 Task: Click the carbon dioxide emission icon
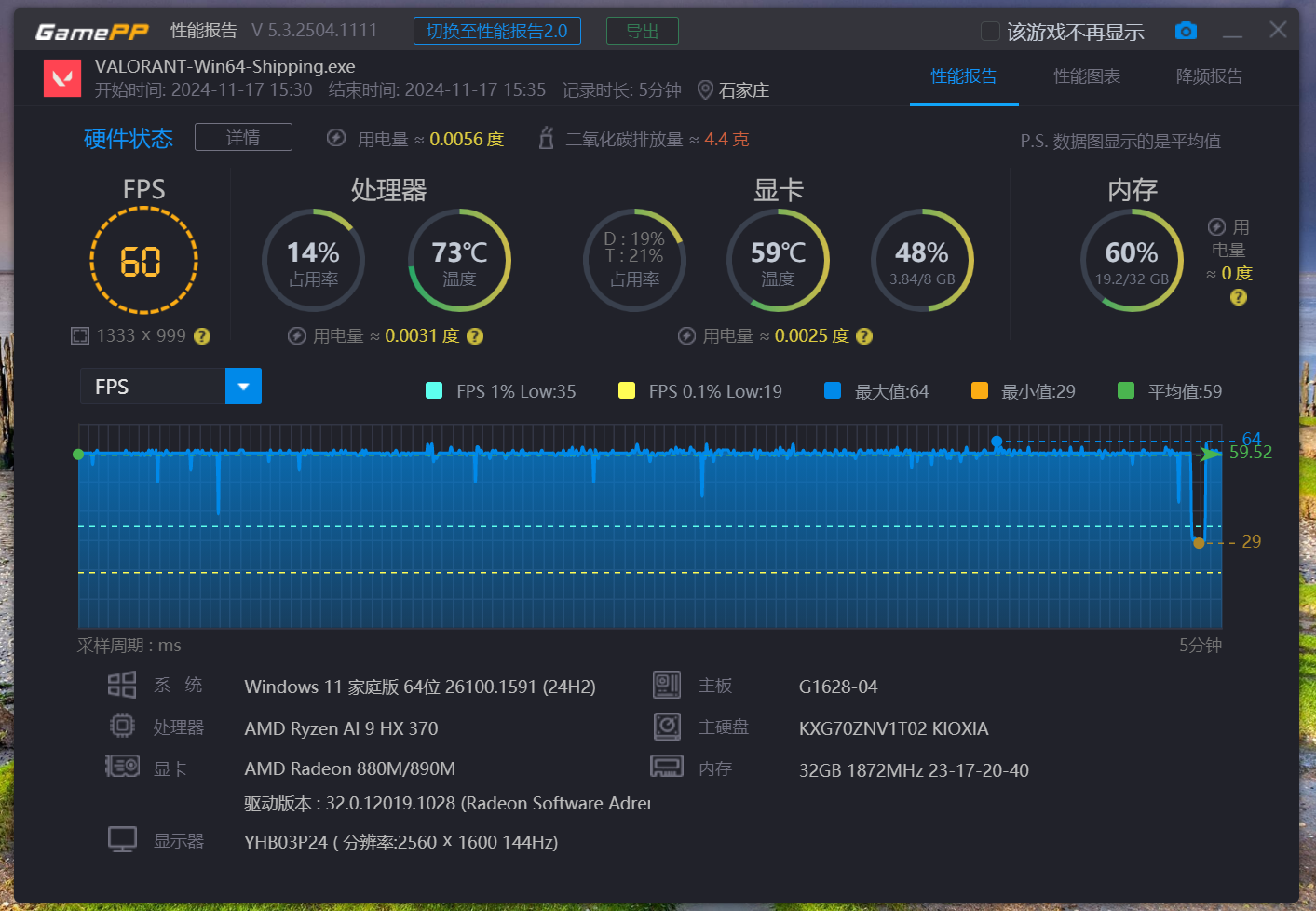[x=547, y=138]
